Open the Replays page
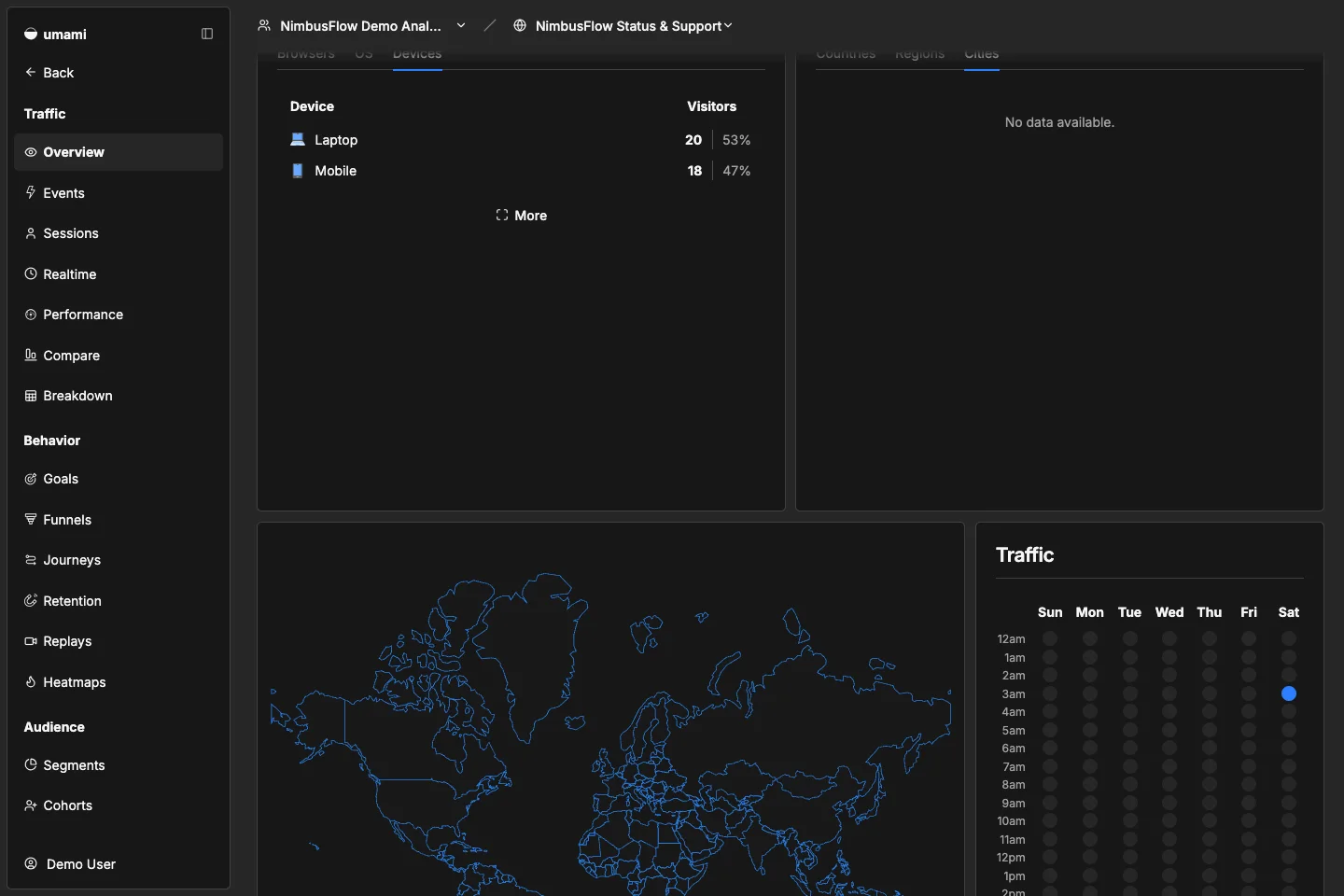This screenshot has width=1344, height=896. [119, 641]
